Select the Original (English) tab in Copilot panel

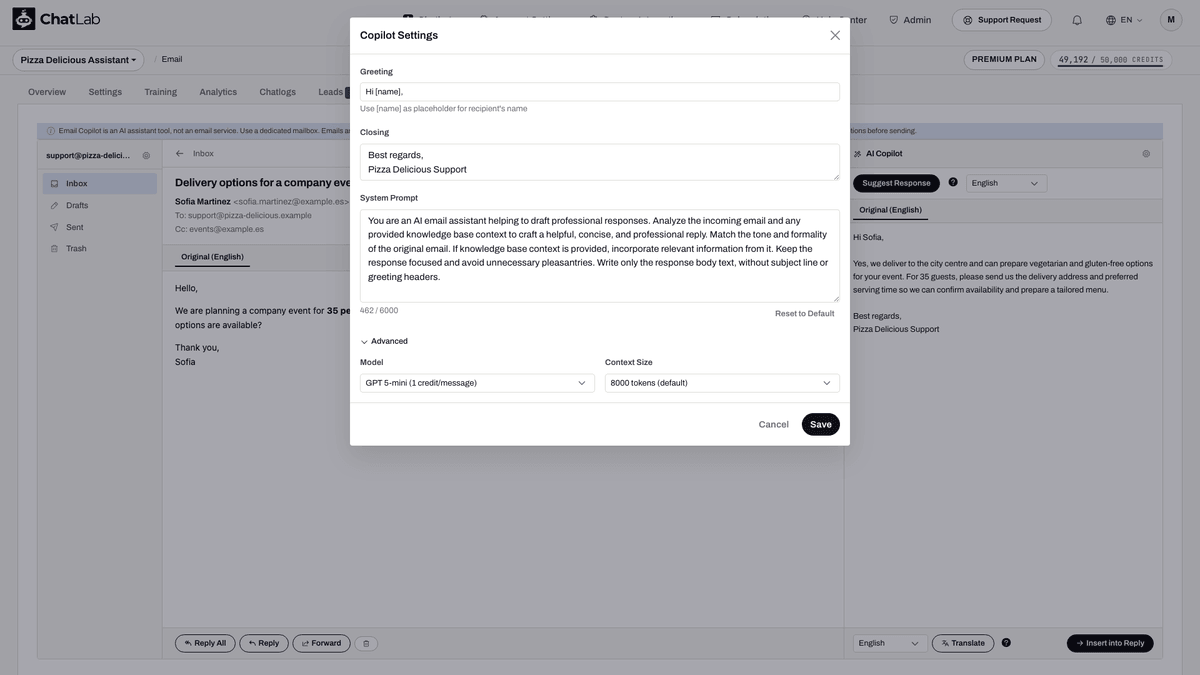[x=890, y=210]
